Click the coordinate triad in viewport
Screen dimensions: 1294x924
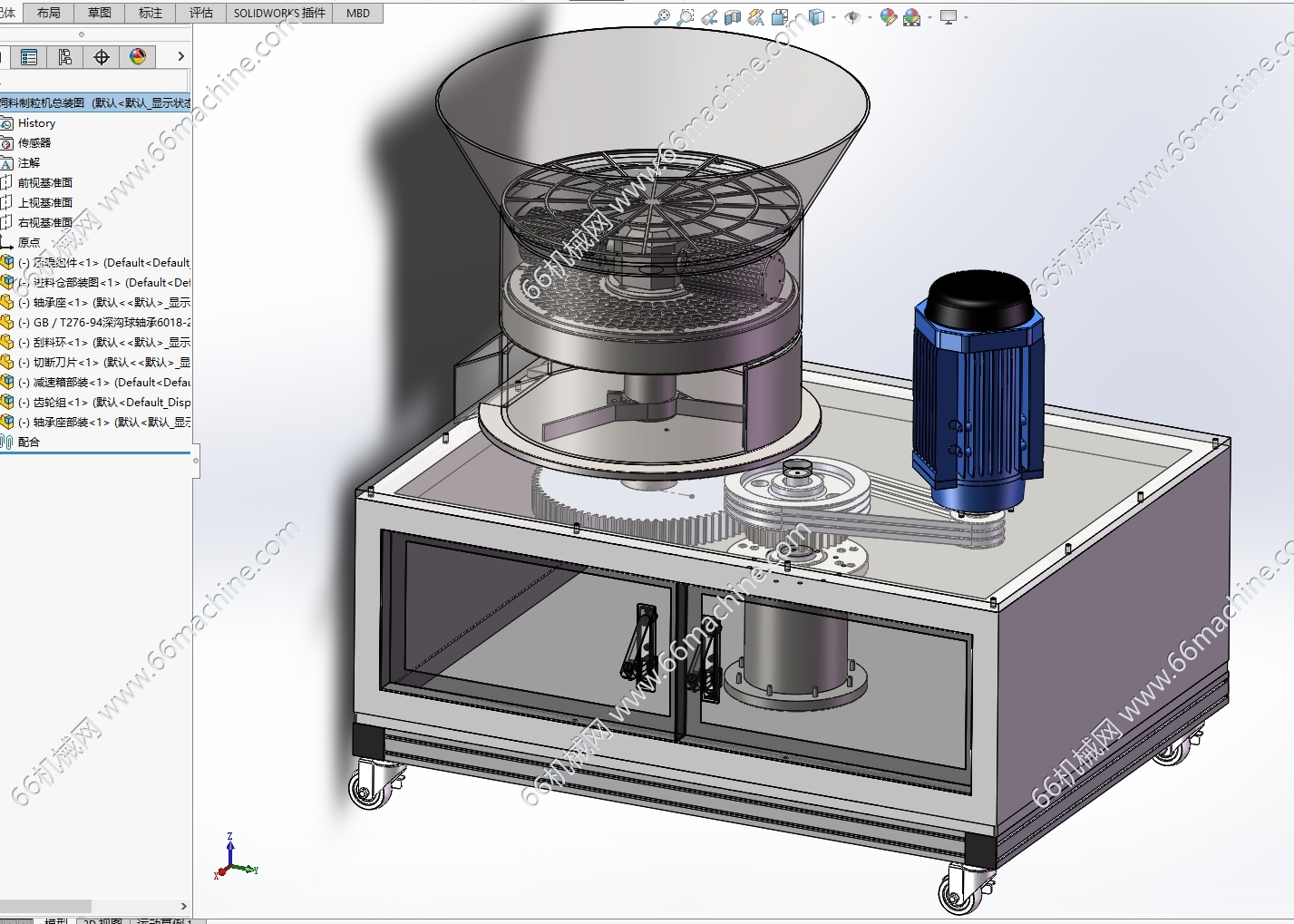[235, 857]
